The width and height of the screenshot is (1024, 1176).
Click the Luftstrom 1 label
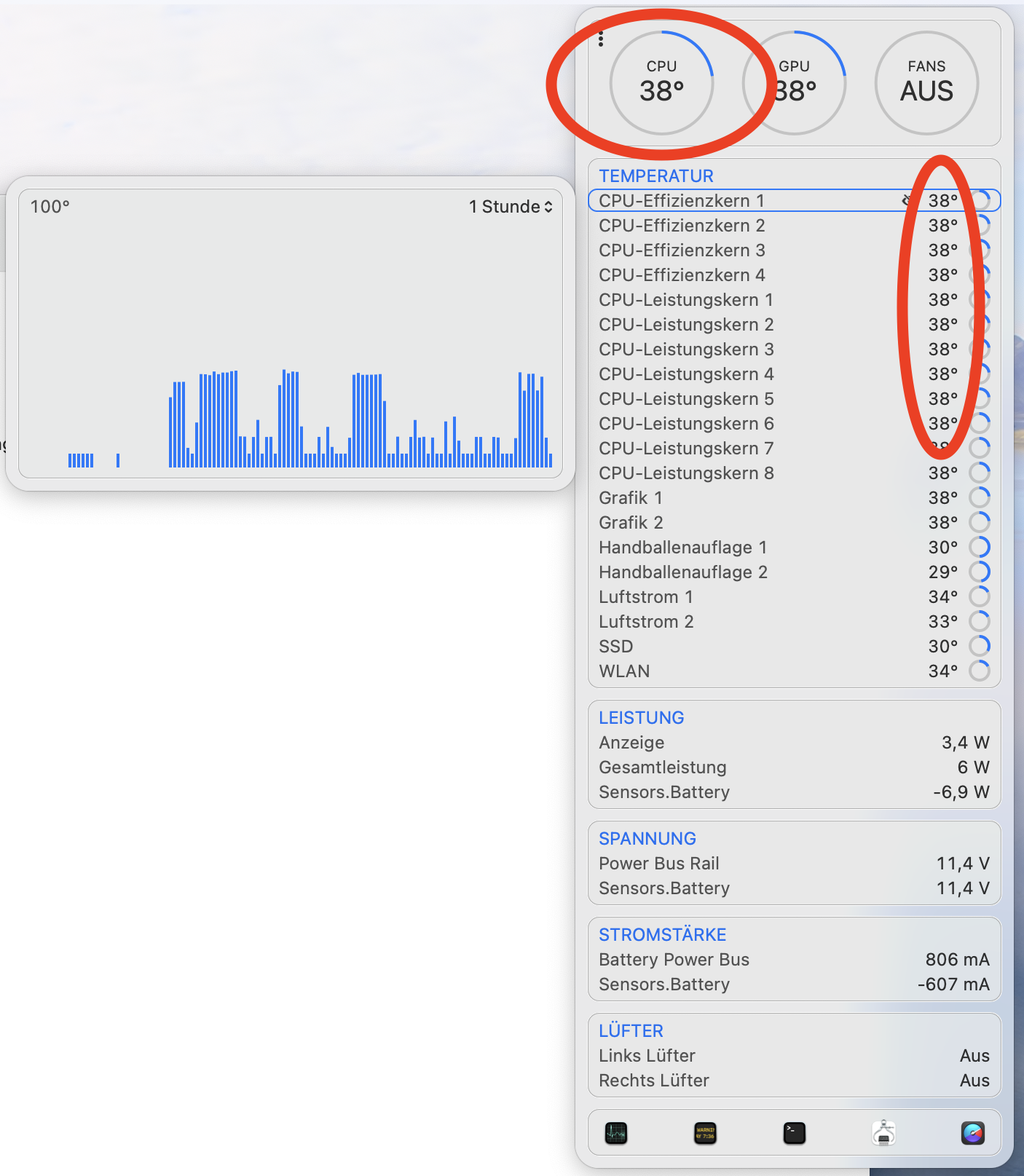click(x=646, y=596)
